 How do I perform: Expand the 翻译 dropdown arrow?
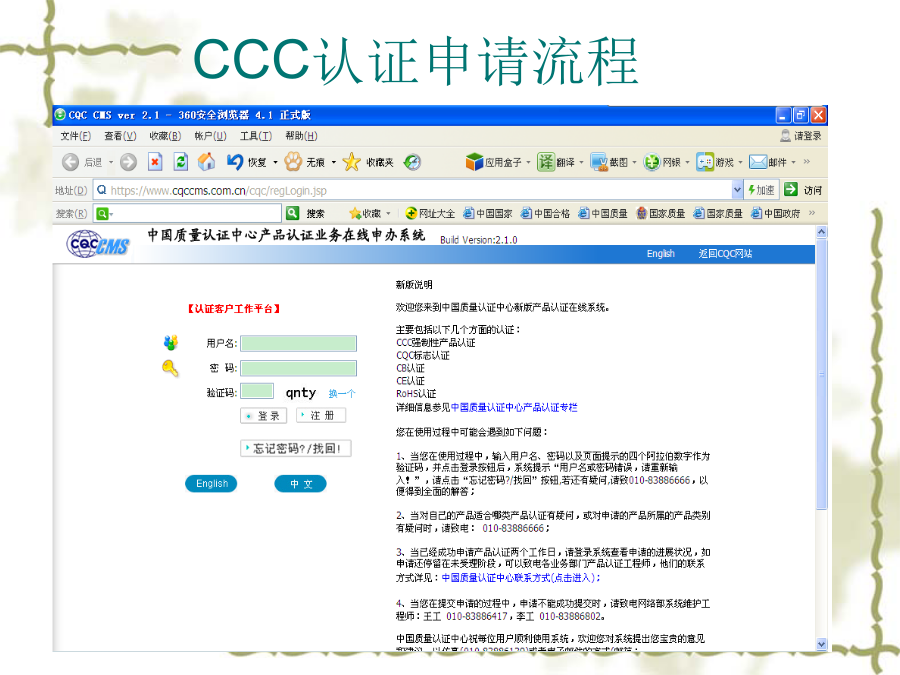[581, 163]
